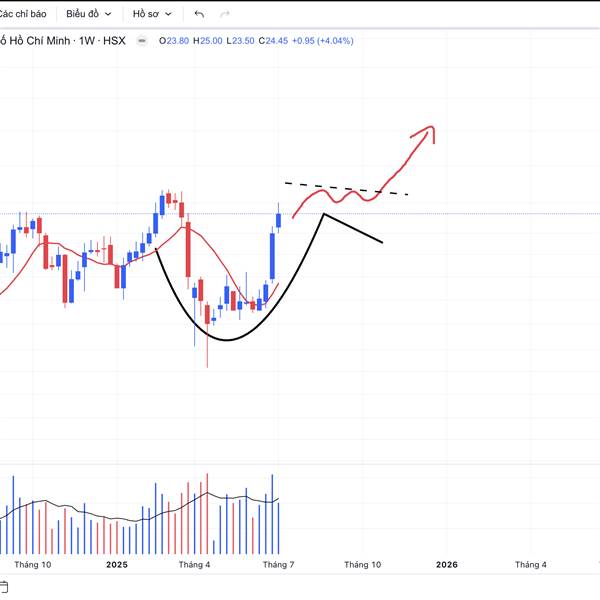
Task: Click the change value +0.95 (+4.04%)
Action: click(323, 41)
